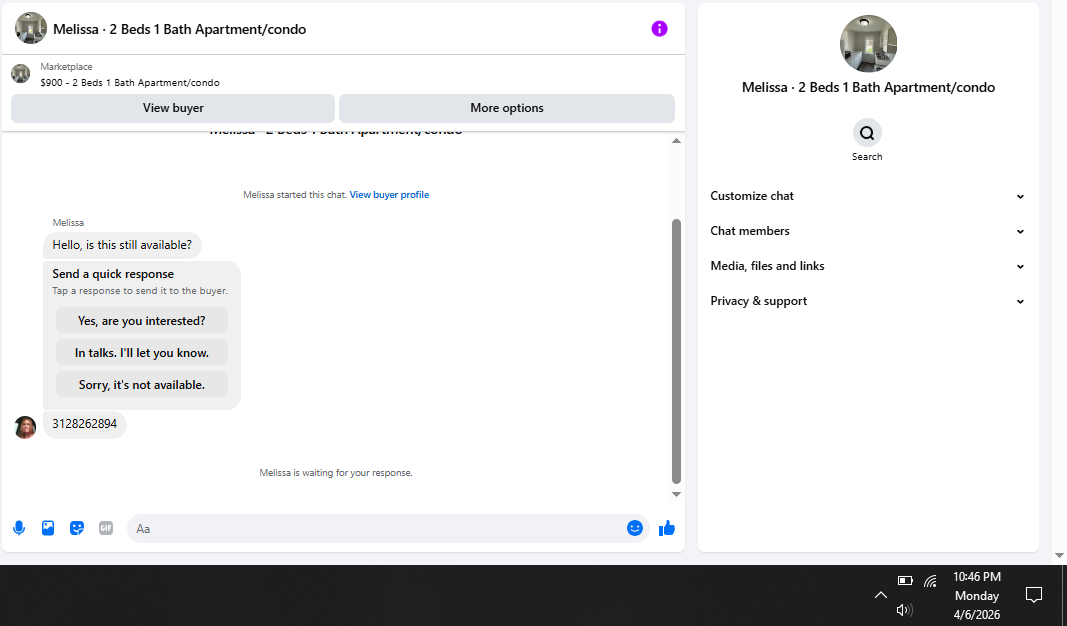Click the chat scrollbar down arrow
The image size is (1067, 626).
[676, 495]
